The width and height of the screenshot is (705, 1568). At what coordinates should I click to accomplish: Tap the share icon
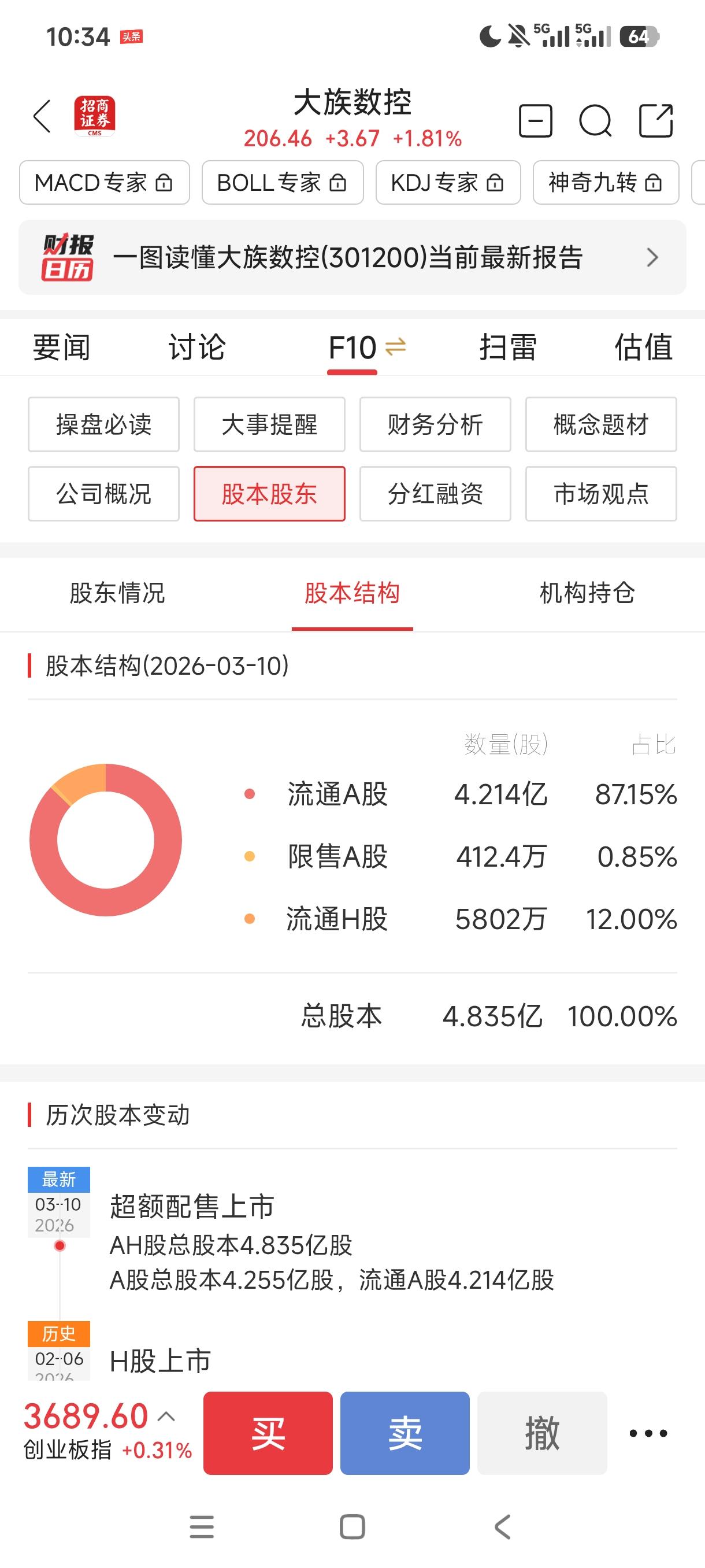pyautogui.click(x=656, y=120)
